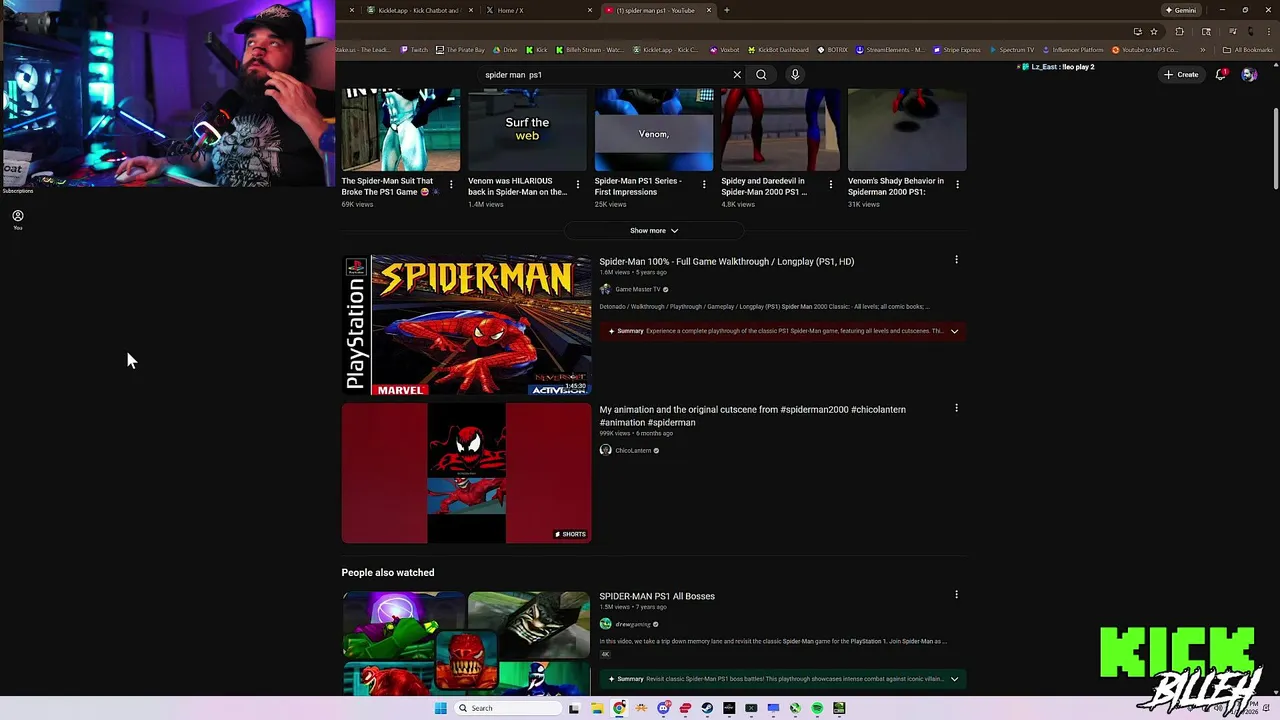Click the Venom, short thumbnail

click(654, 130)
